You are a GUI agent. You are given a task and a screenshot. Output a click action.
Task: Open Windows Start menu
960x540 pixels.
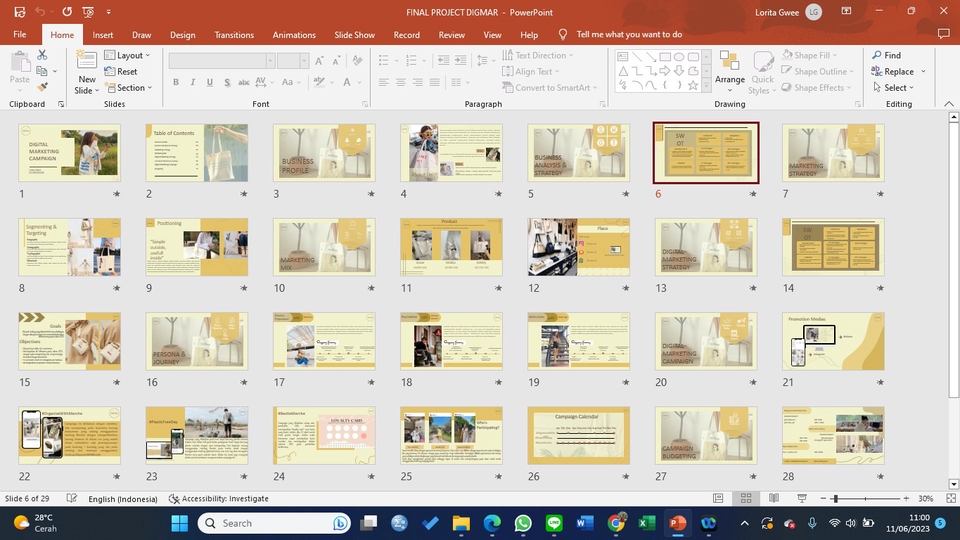click(x=179, y=523)
